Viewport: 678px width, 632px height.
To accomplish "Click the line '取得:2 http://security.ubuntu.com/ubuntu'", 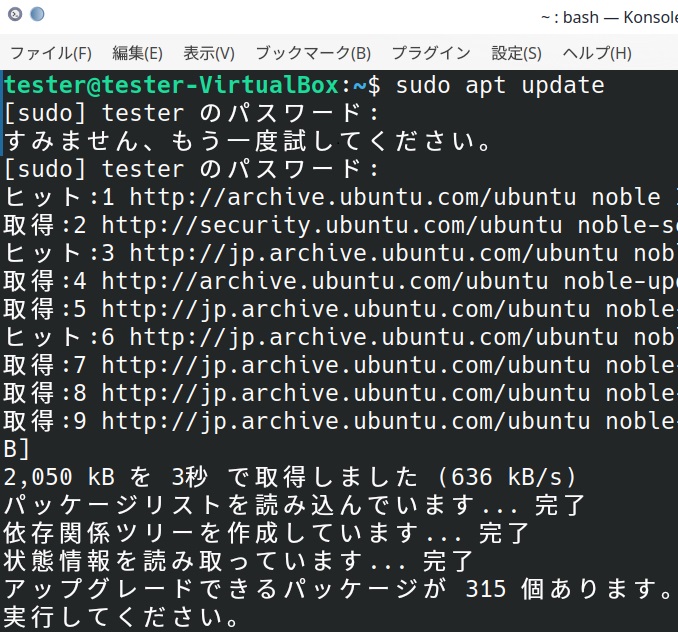I will pyautogui.click(x=283, y=225).
